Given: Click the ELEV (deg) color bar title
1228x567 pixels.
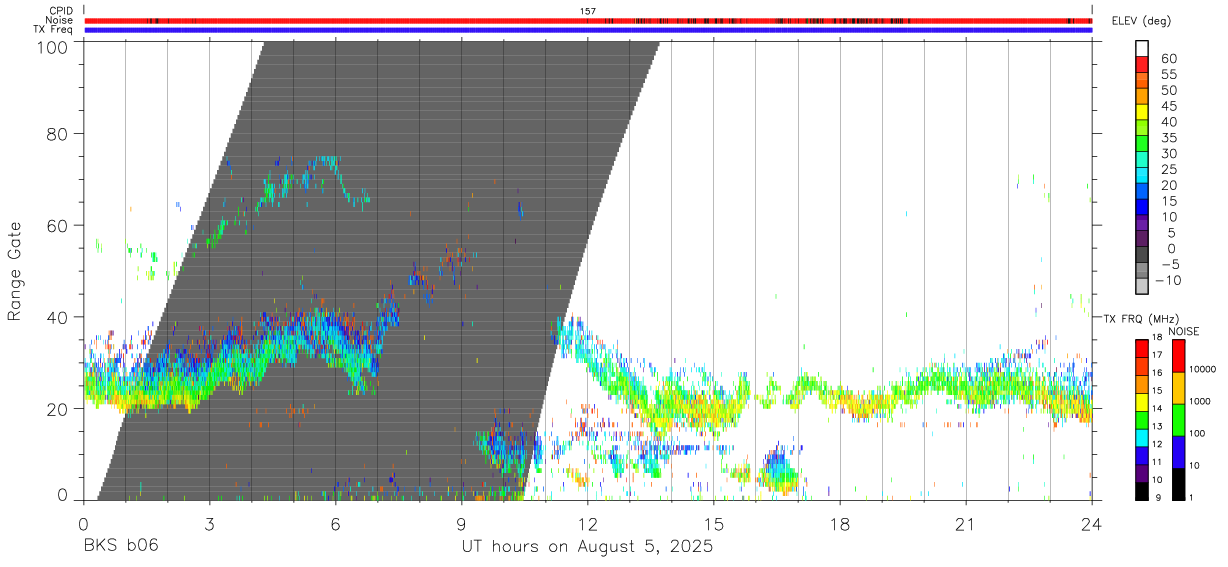Looking at the screenshot, I should (x=1141, y=20).
